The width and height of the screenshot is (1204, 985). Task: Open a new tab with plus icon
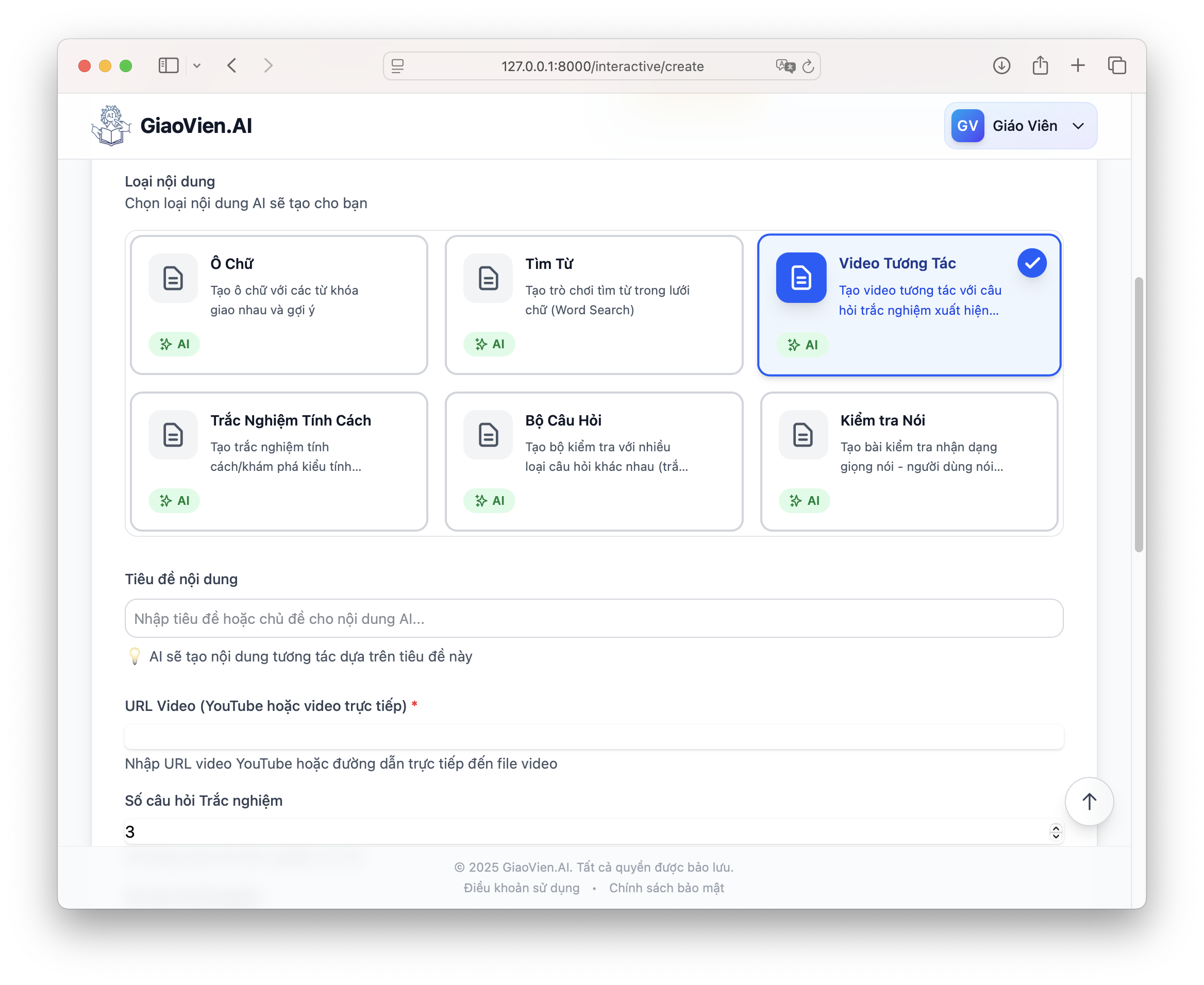[x=1077, y=66]
